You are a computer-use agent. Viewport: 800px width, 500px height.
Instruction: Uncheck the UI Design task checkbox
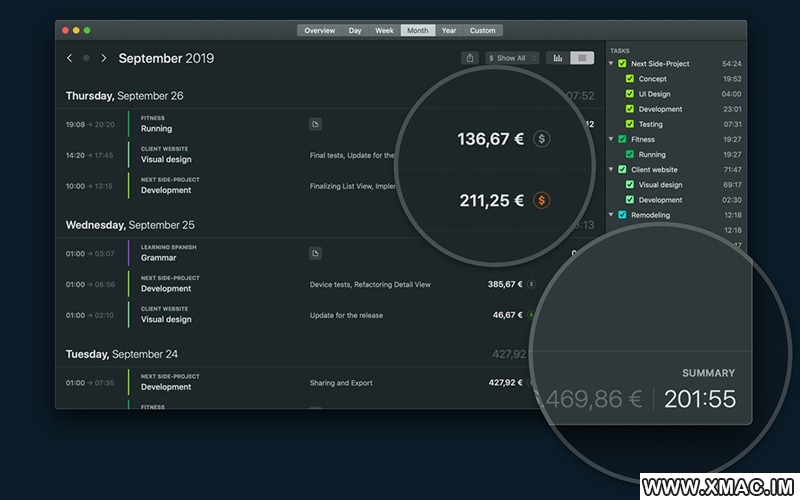629,94
